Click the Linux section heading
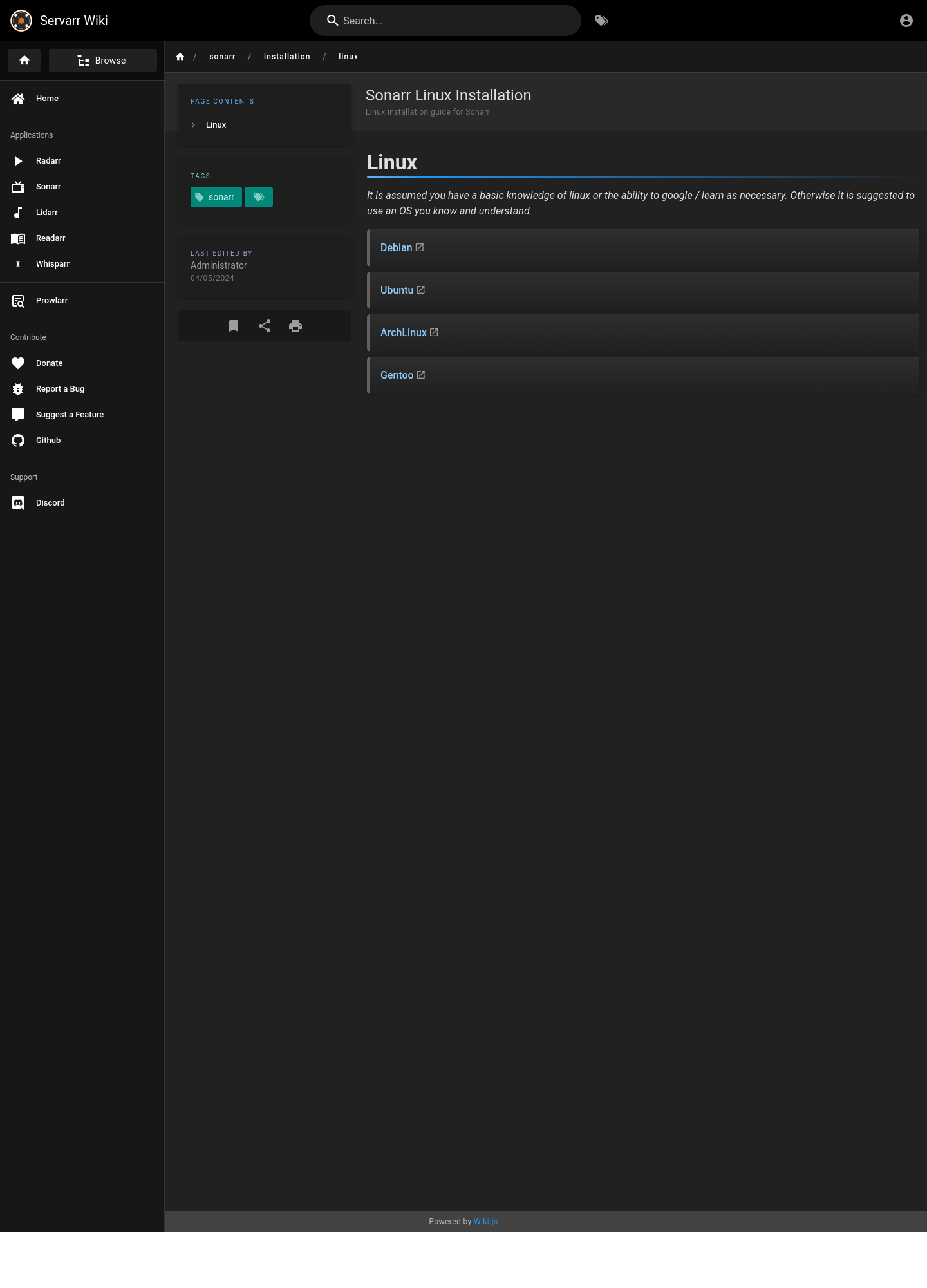The image size is (927, 1288). pos(392,162)
